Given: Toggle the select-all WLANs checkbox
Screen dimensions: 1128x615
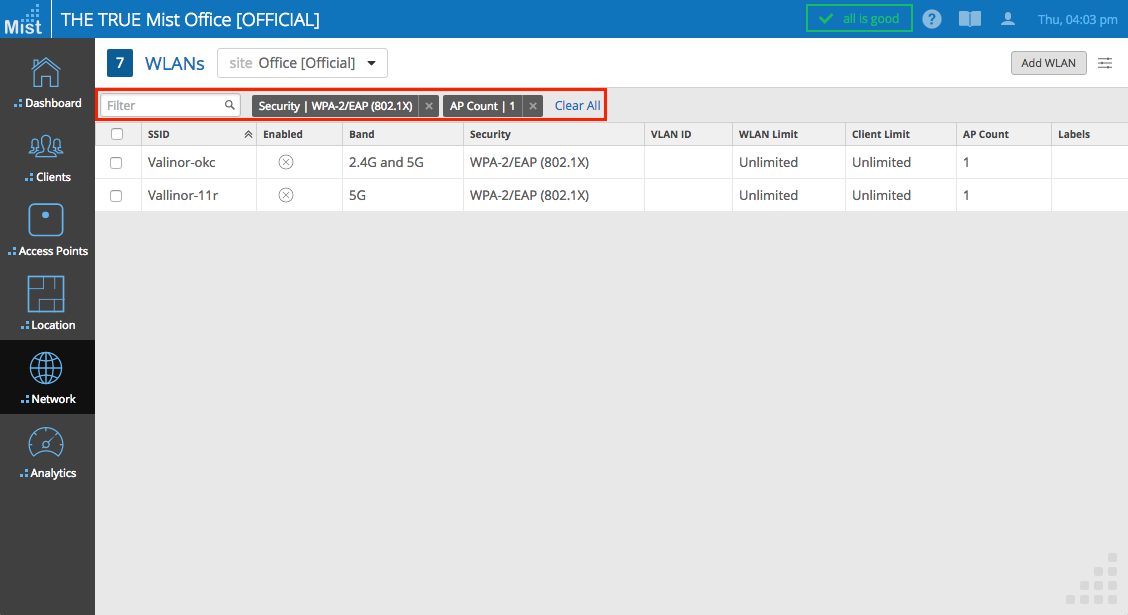Looking at the screenshot, I should [x=117, y=134].
